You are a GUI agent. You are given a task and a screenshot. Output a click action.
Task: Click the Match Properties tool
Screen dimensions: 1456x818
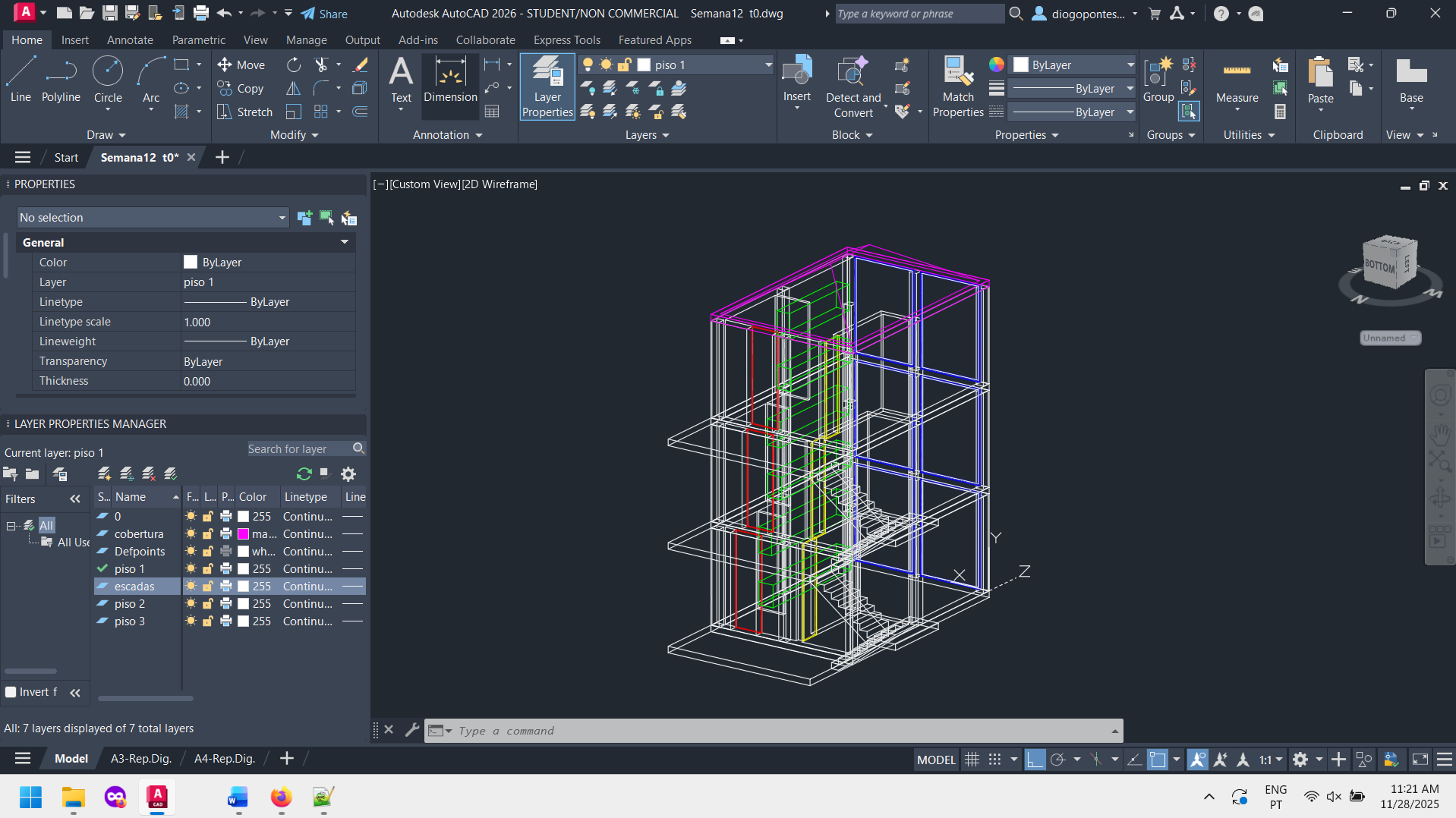[958, 87]
